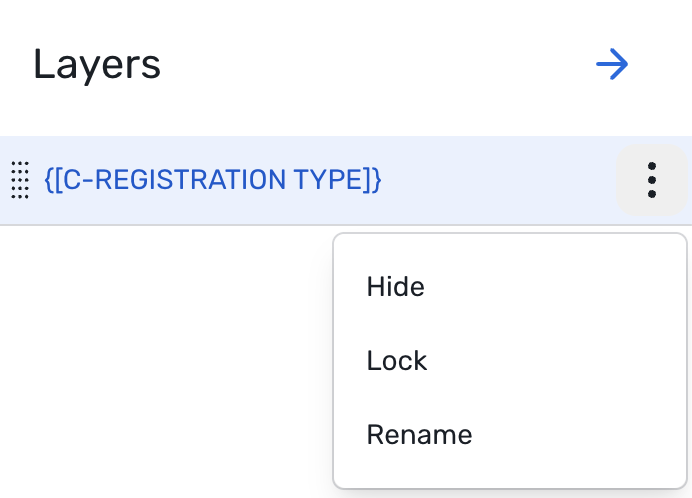Image resolution: width=692 pixels, height=498 pixels.
Task: Lock the C-REGISTRATION TYPE layer
Action: pos(397,360)
